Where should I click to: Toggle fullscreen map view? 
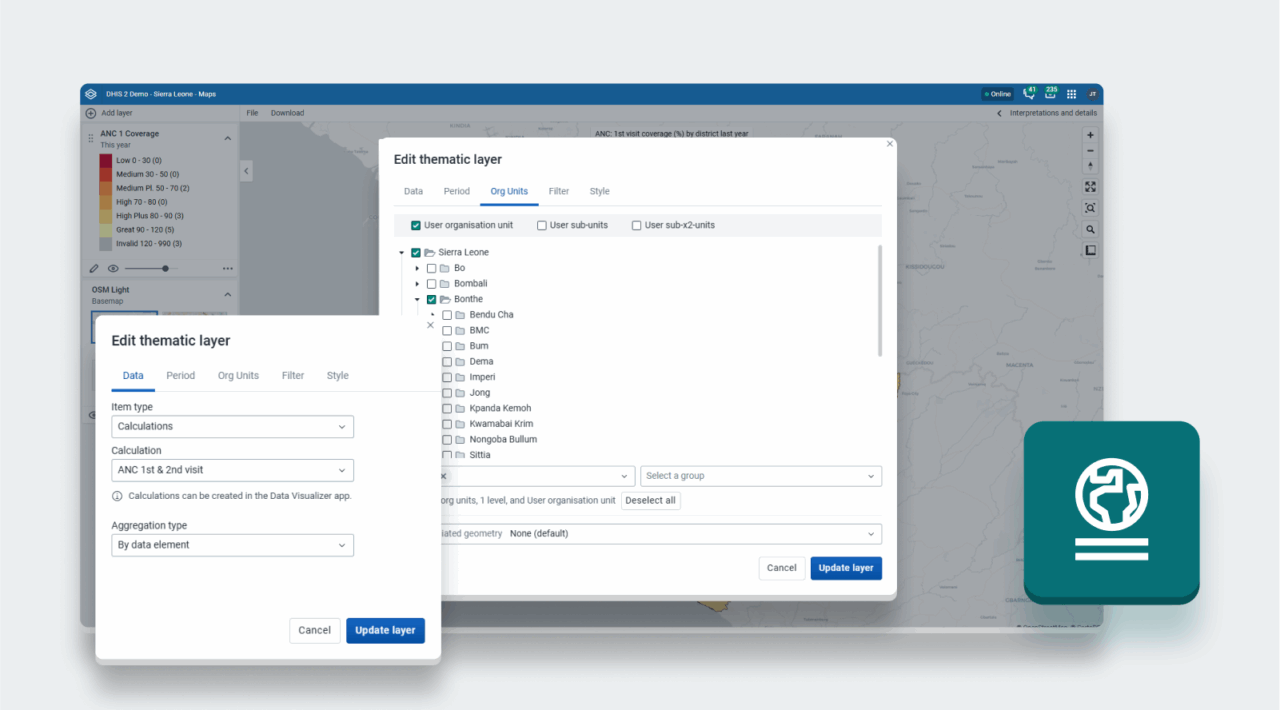(1090, 187)
